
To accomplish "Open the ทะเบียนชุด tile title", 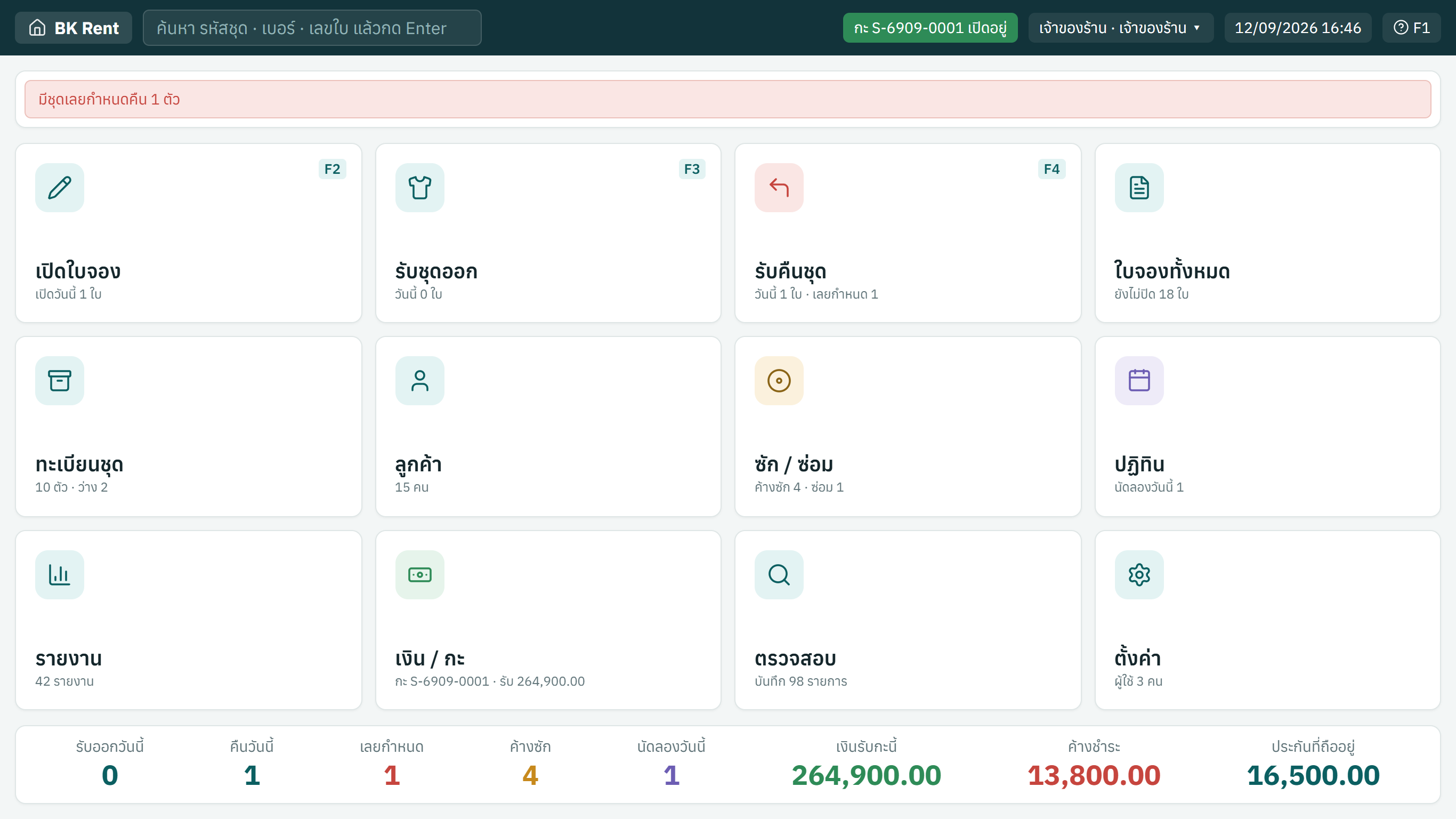I will 79,464.
